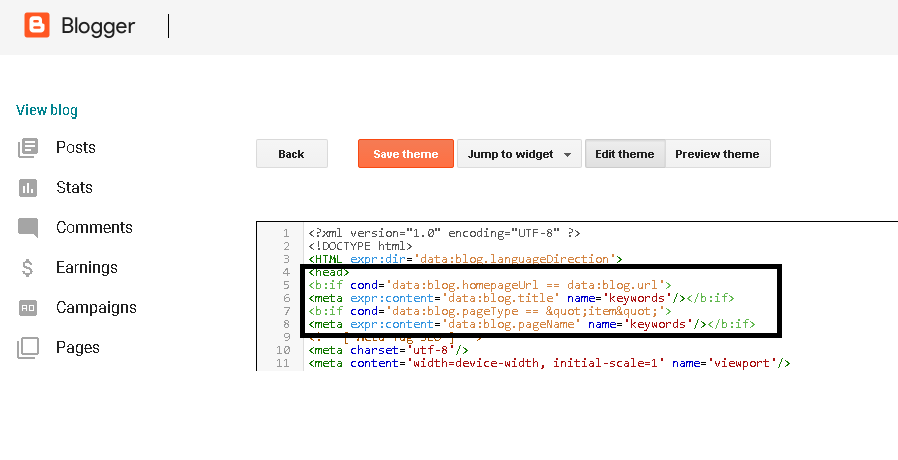Switch to Preview theme mode
The image size is (898, 460).
[x=717, y=154]
